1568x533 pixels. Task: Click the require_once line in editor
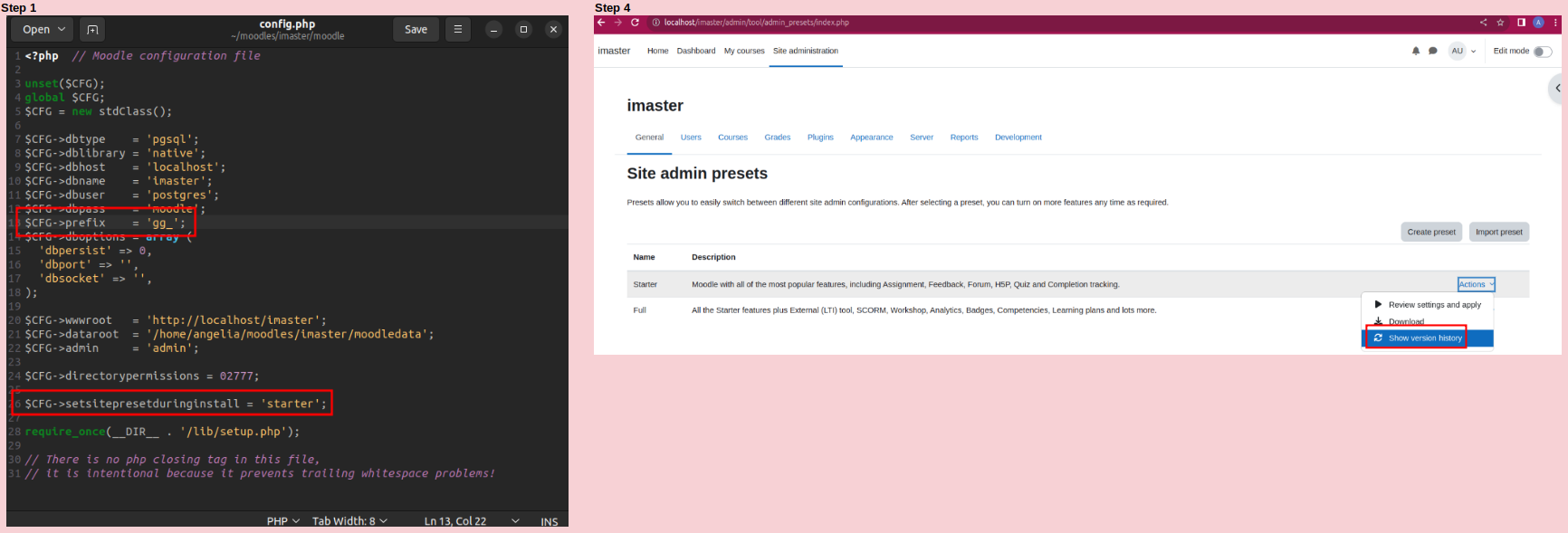(162, 432)
